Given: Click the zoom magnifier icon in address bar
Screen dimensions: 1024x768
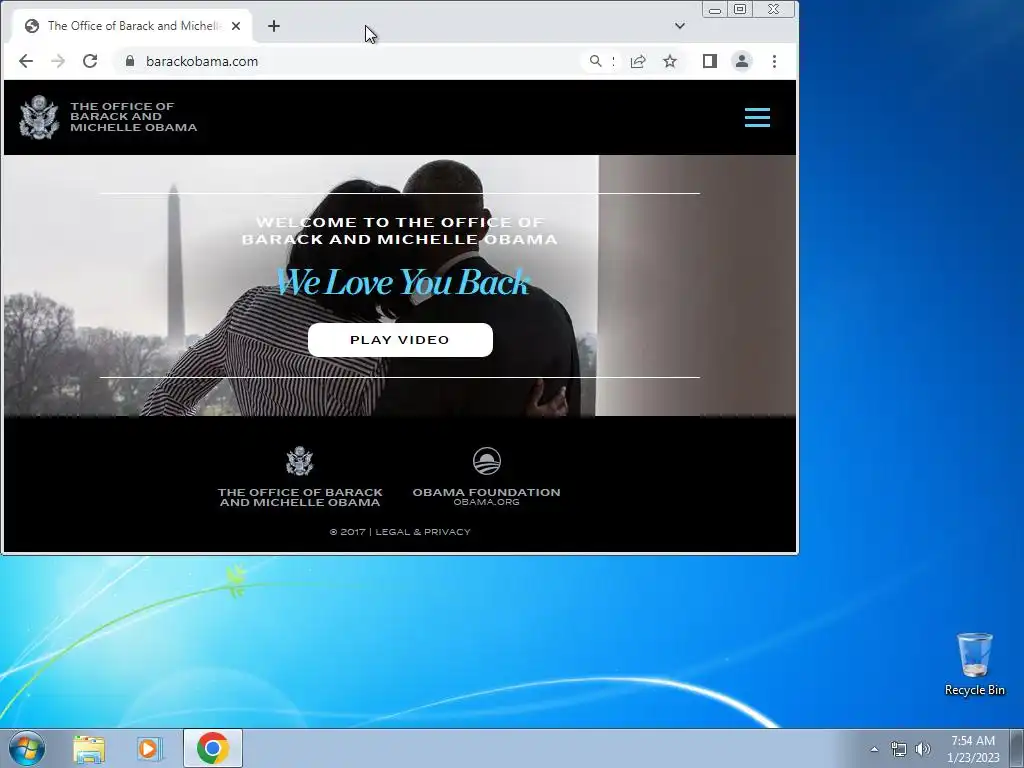Looking at the screenshot, I should click(595, 61).
